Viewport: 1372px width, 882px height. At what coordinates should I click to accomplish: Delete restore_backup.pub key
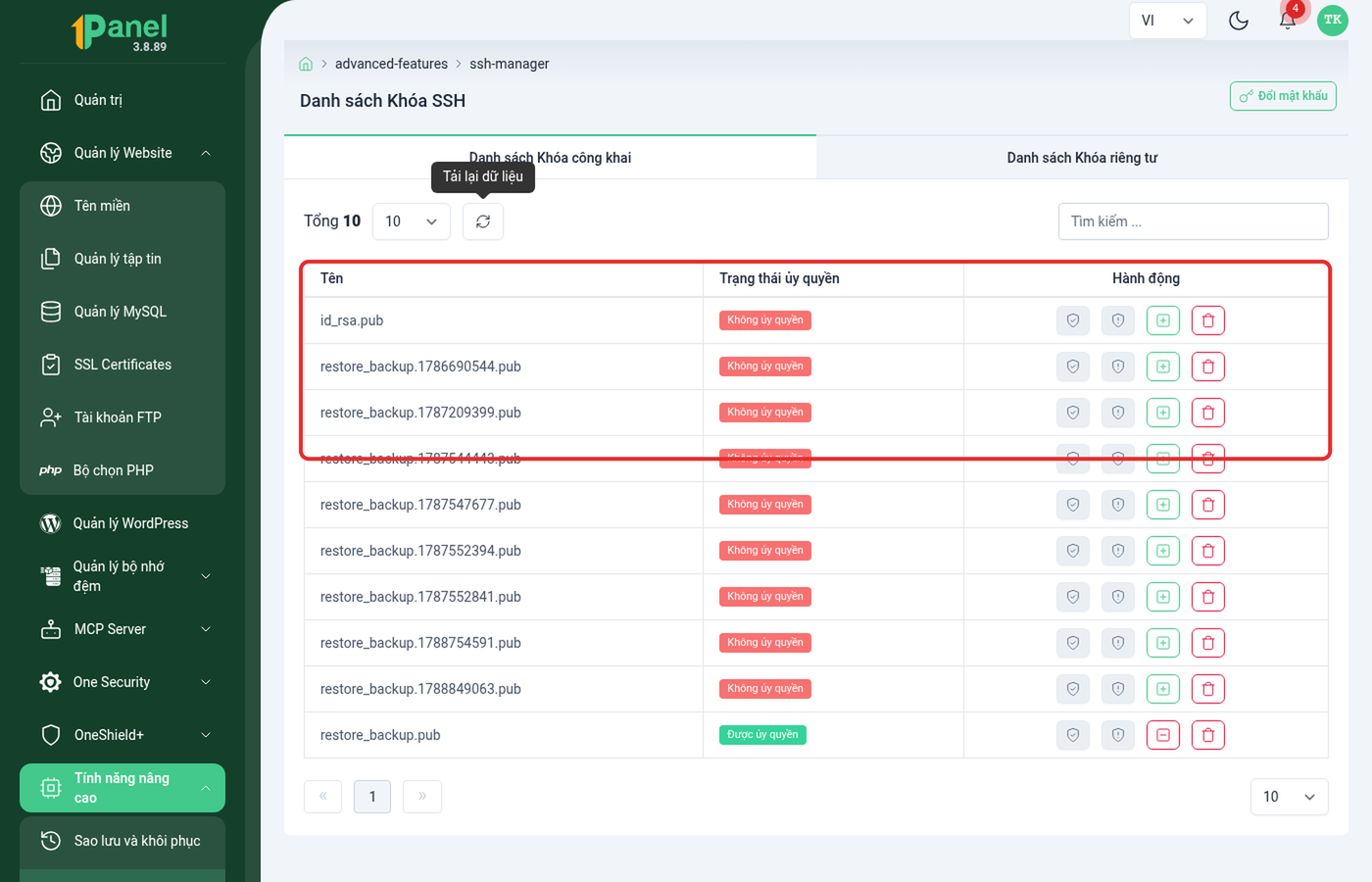pos(1208,735)
